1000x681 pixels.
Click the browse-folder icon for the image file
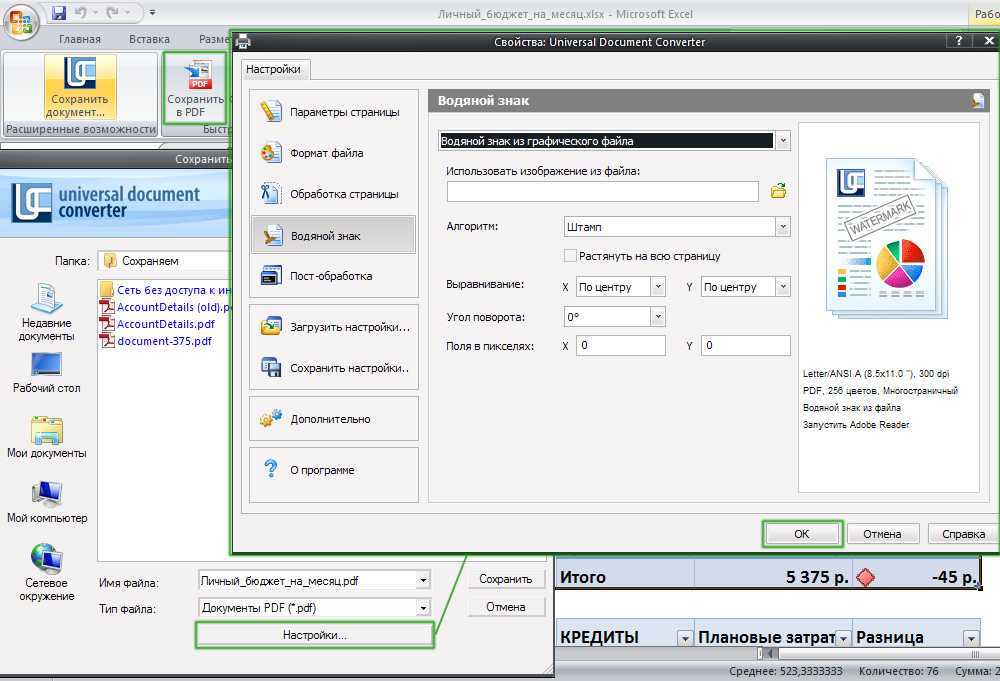[x=778, y=191]
